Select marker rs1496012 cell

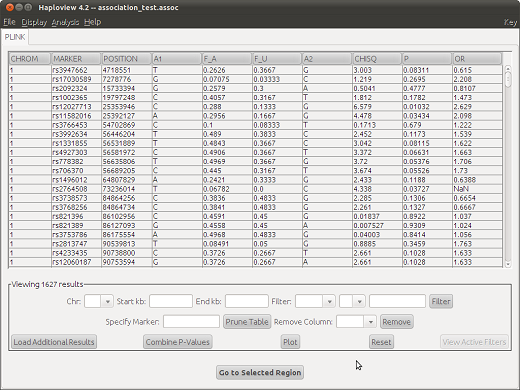[76, 180]
